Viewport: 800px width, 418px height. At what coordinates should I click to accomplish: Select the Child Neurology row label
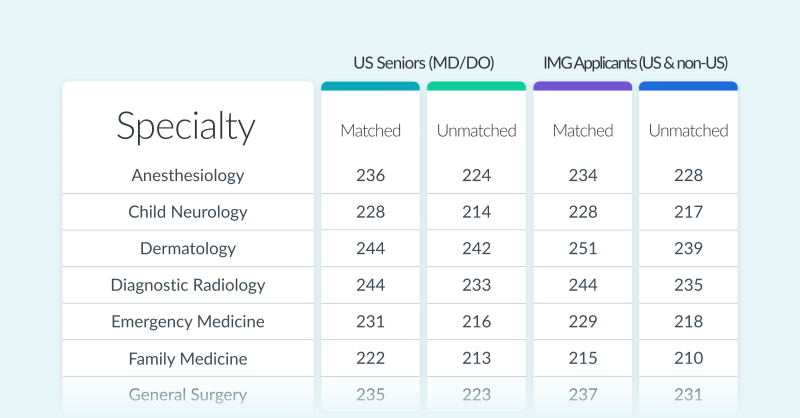(188, 212)
